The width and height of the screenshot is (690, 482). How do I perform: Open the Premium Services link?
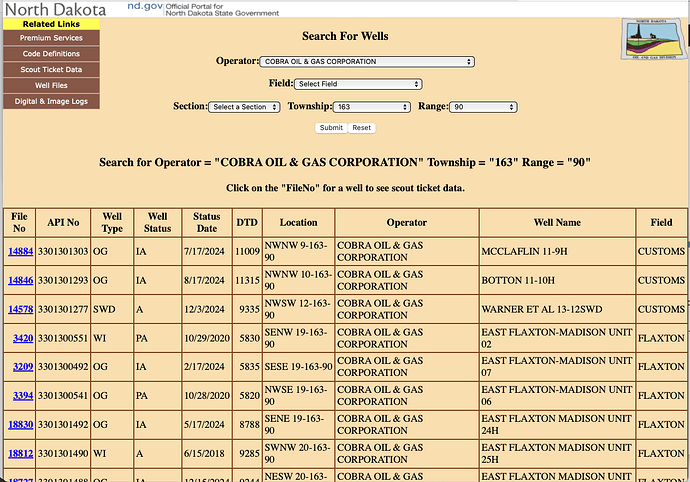51,38
